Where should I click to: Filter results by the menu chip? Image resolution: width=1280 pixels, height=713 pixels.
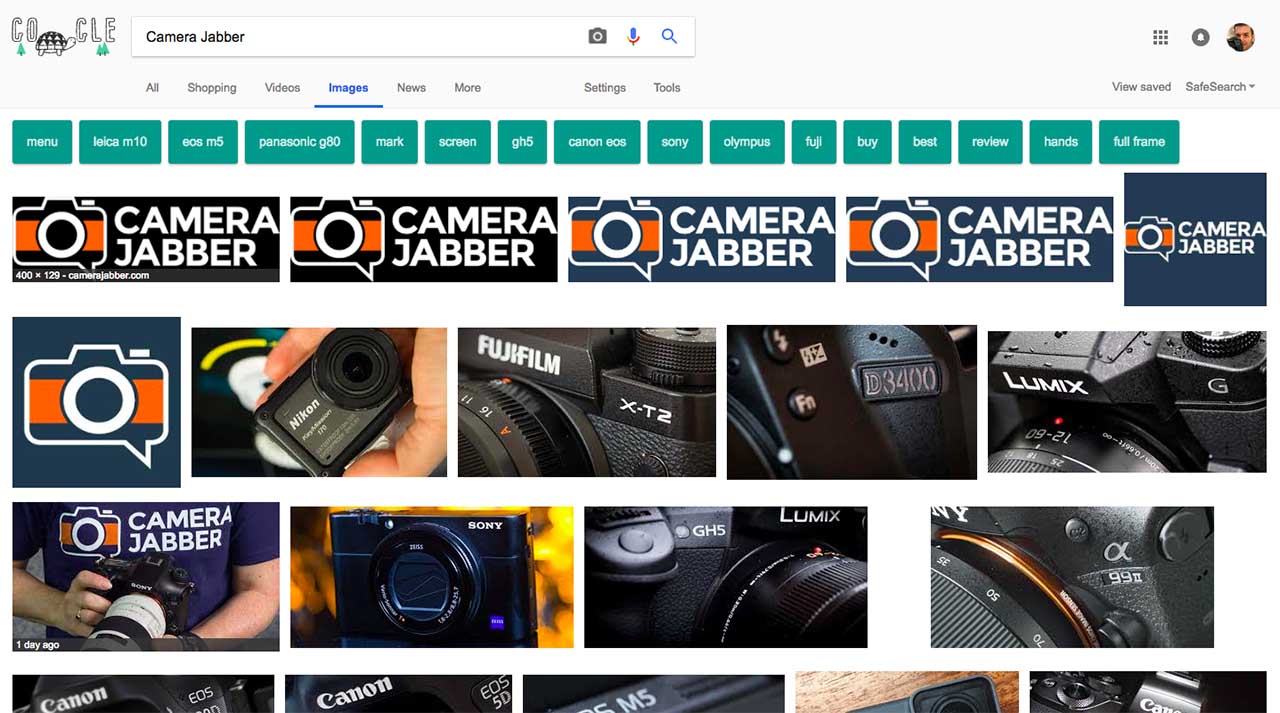[42, 142]
